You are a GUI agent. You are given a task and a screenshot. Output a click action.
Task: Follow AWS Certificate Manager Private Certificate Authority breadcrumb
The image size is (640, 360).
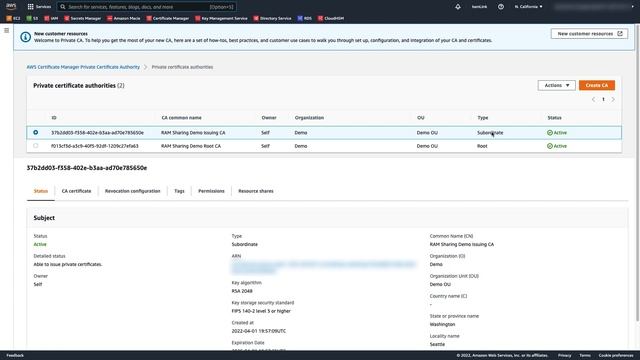coord(83,67)
